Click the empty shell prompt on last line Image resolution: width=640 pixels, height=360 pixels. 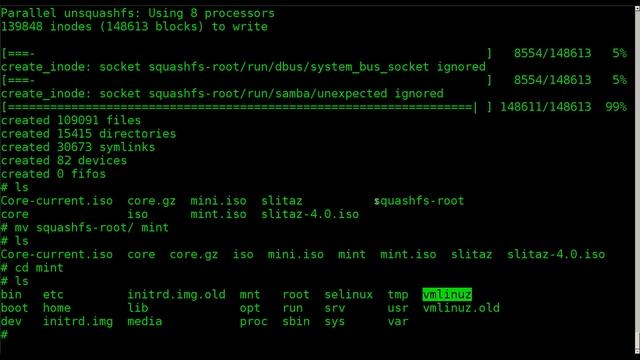click(4, 335)
